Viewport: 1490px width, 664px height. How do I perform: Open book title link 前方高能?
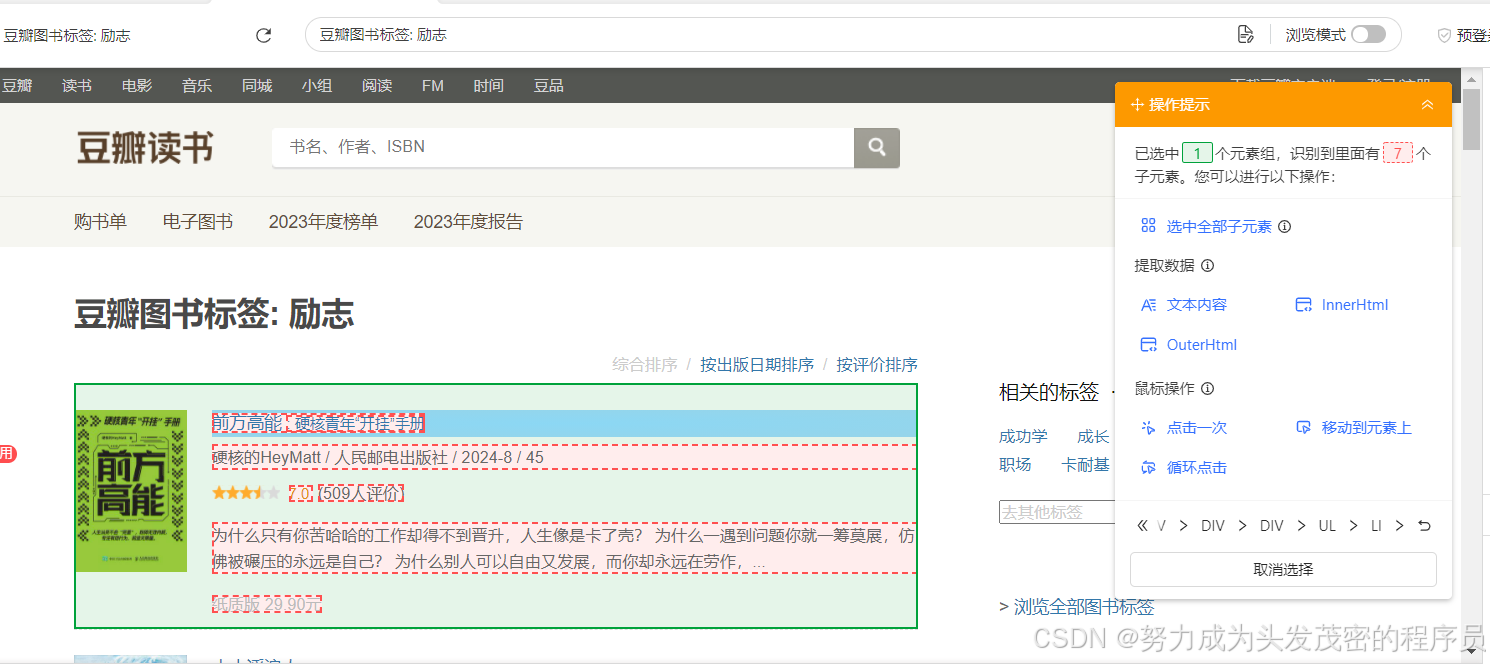pos(318,424)
